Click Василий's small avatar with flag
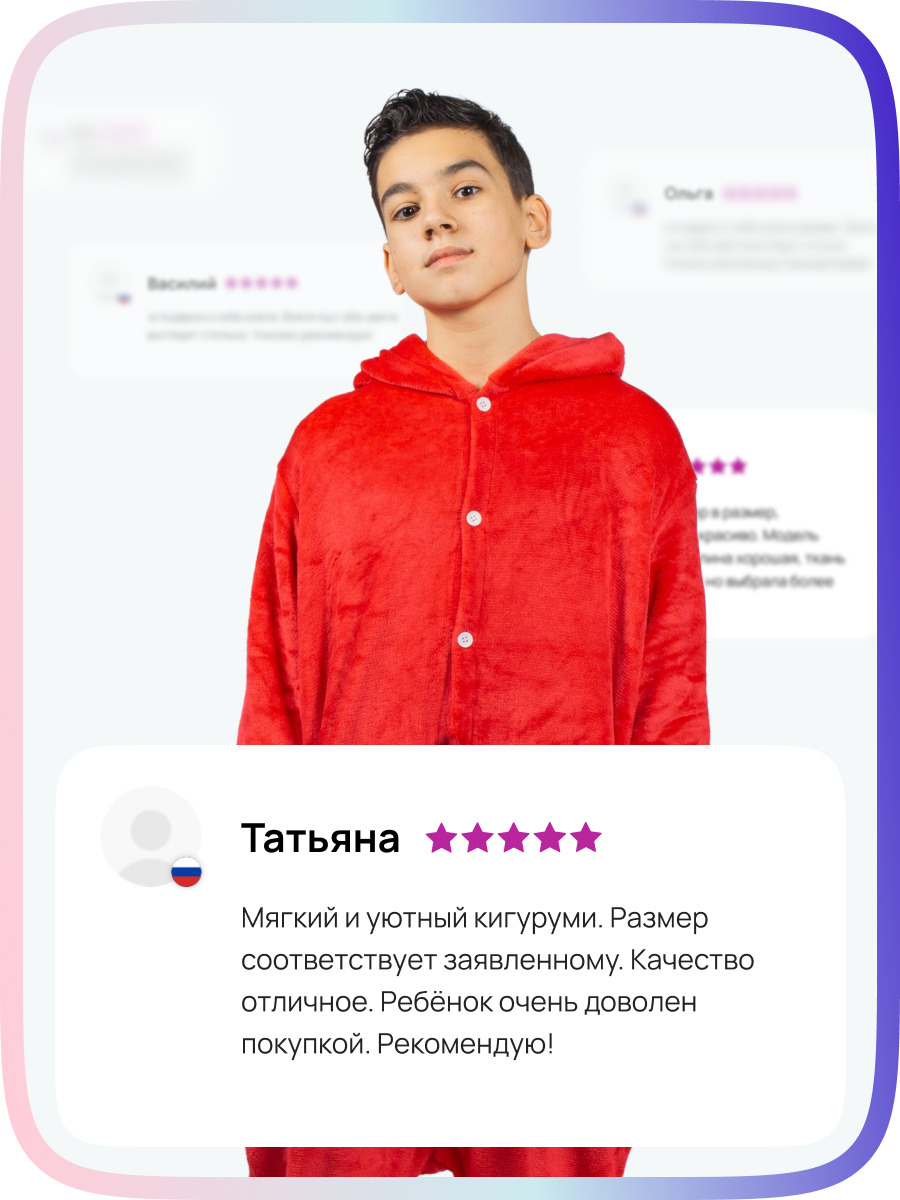 pos(112,286)
